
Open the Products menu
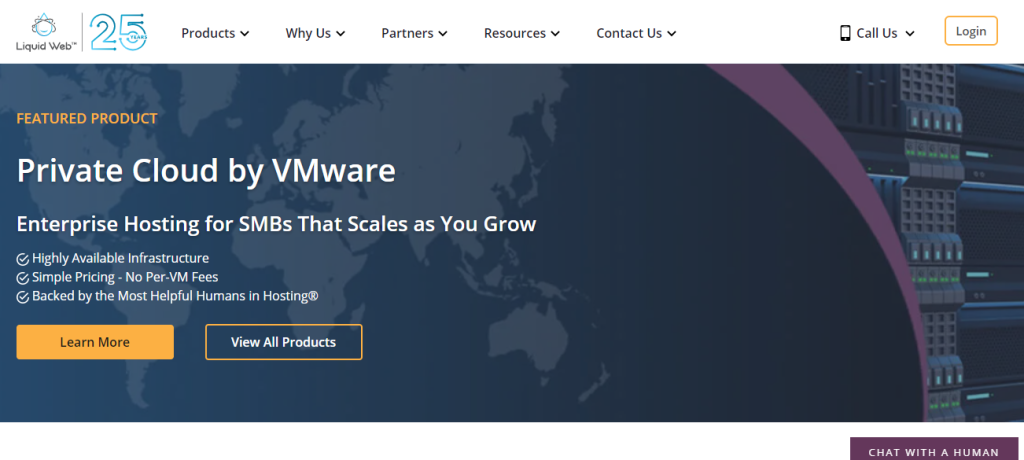click(x=215, y=33)
